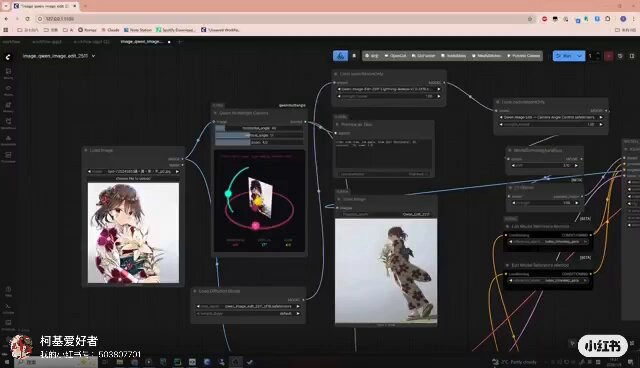This screenshot has width=640, height=368.
Task: Open the Claude bookmark
Action: 110,30
